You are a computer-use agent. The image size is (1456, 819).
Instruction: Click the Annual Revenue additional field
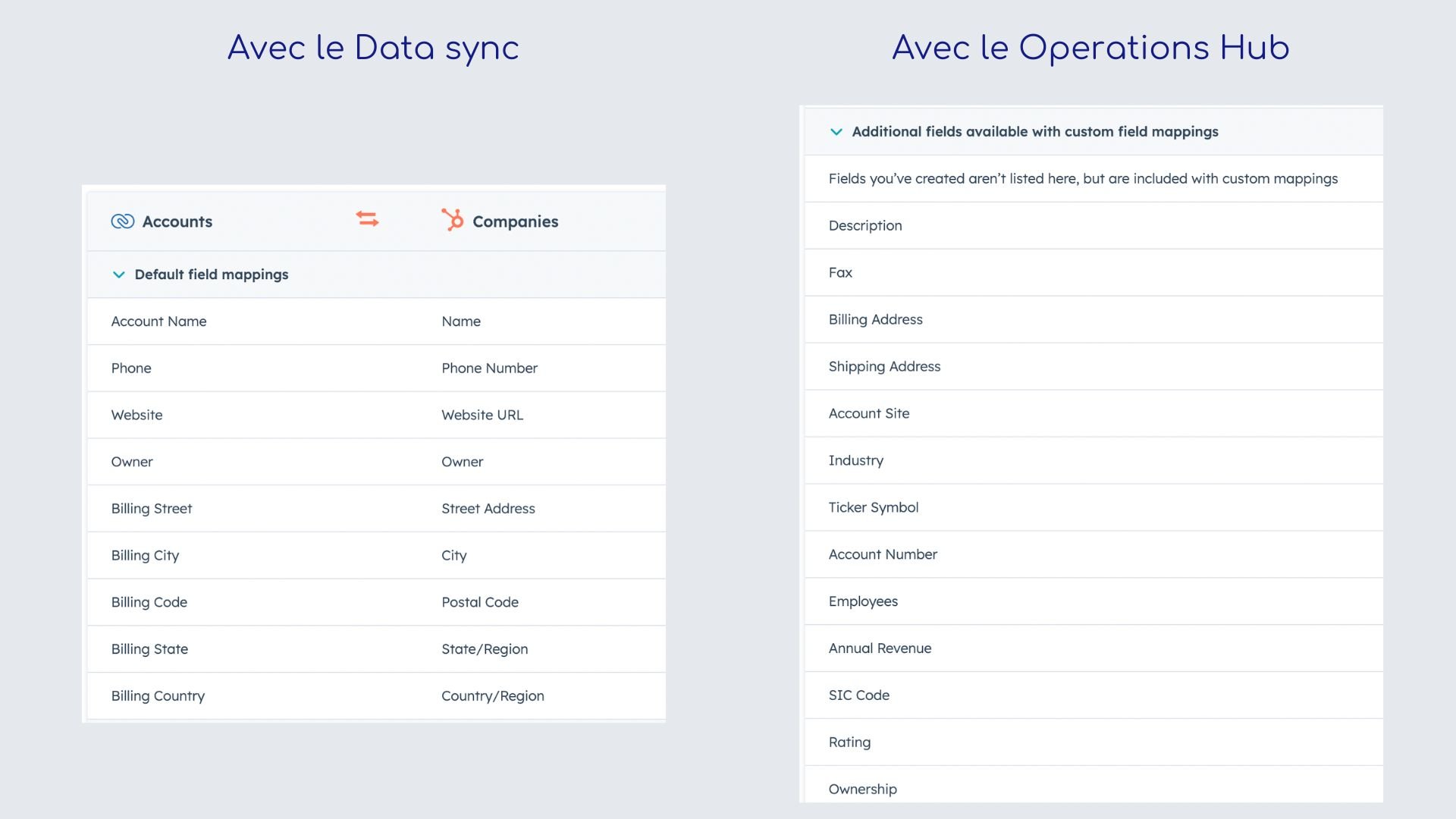(880, 649)
